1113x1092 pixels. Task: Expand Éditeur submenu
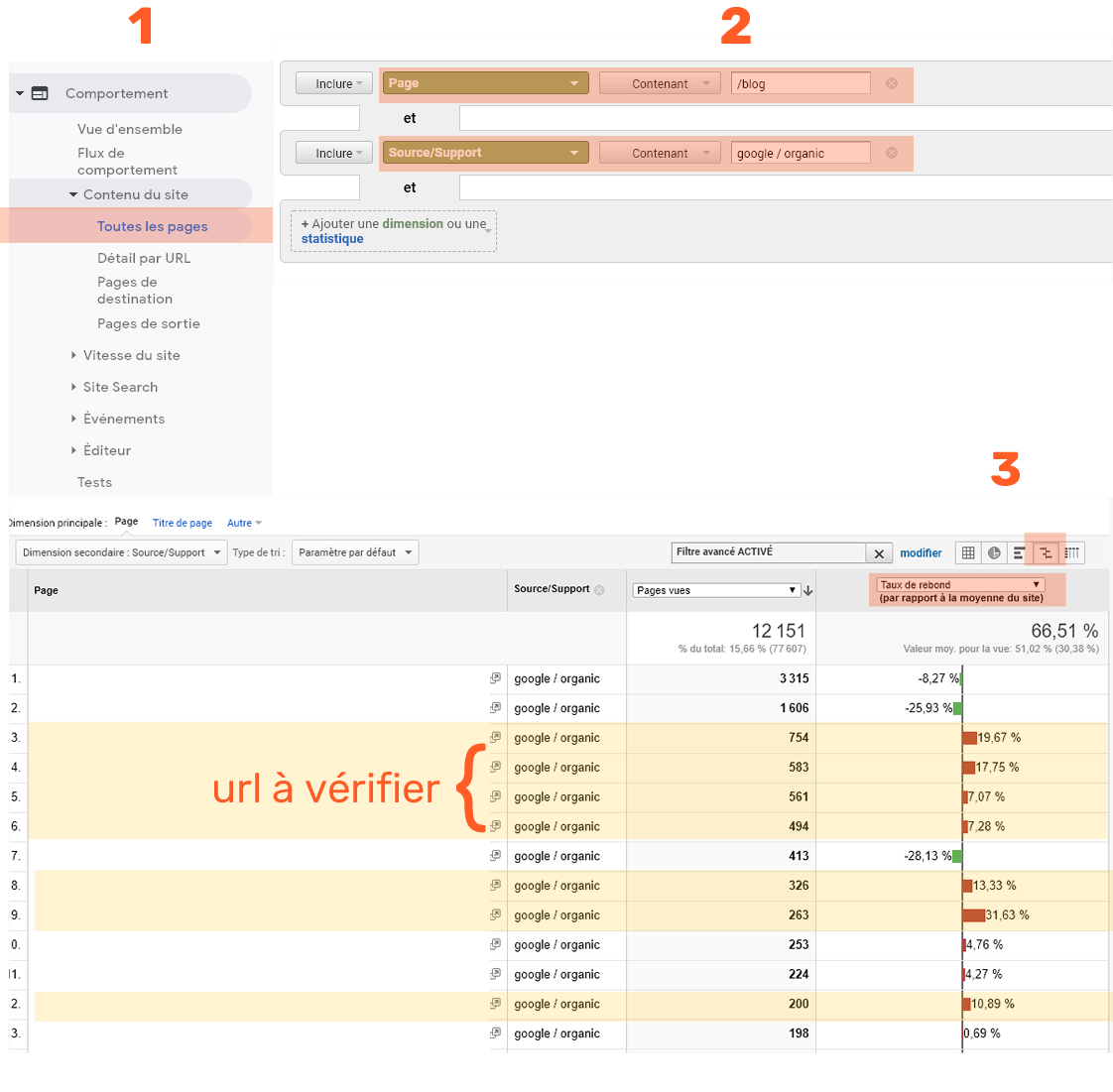click(x=73, y=450)
